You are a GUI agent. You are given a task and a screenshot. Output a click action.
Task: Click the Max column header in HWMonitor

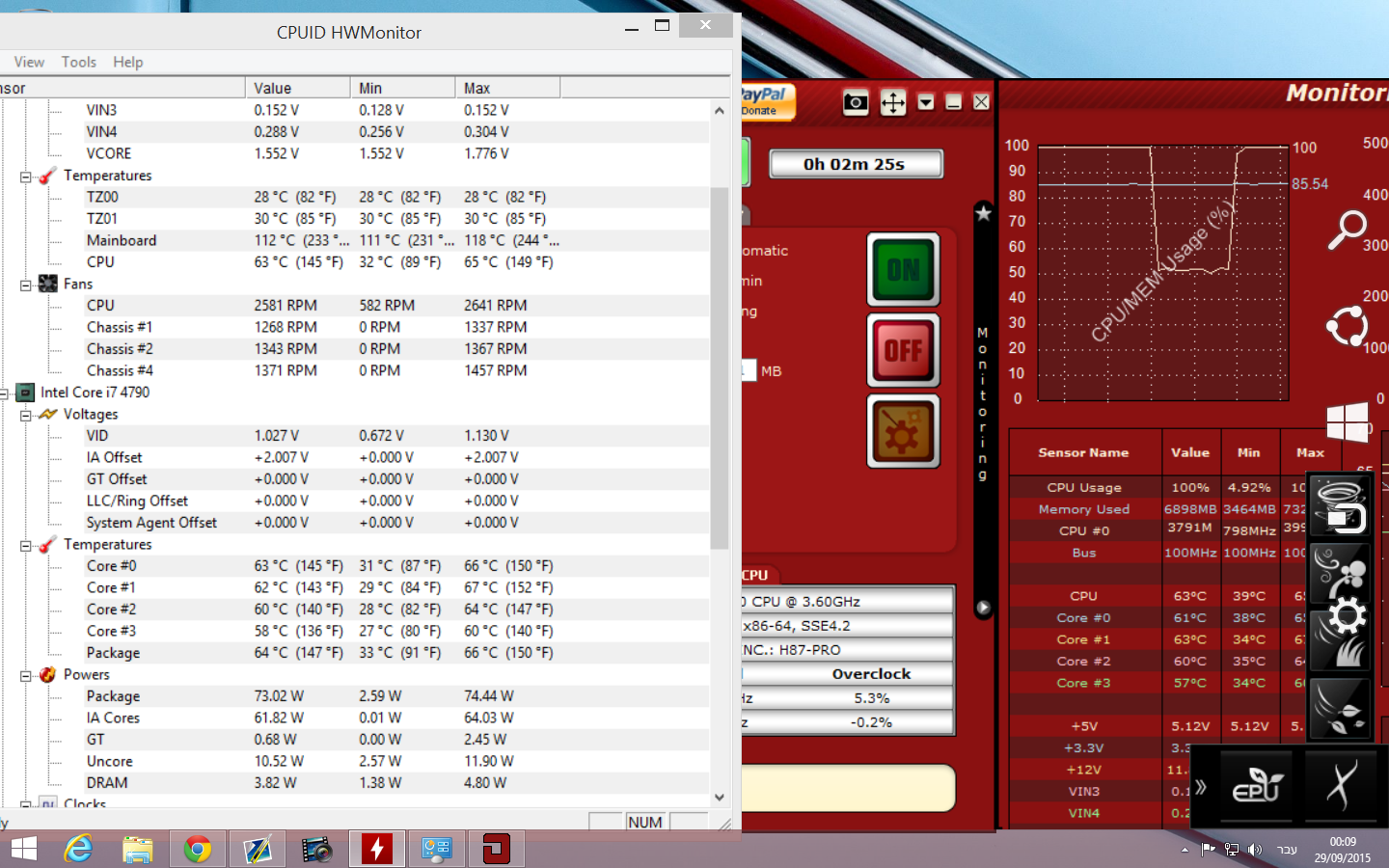pyautogui.click(x=507, y=88)
